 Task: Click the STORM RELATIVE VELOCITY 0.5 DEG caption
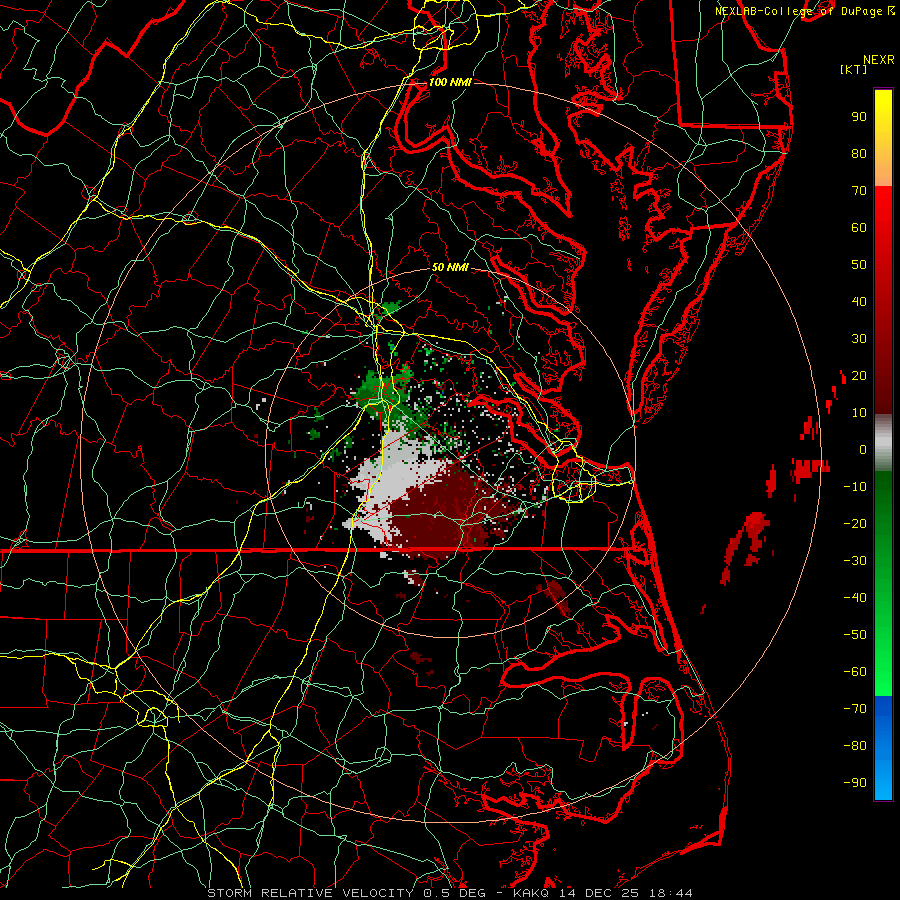[x=346, y=893]
